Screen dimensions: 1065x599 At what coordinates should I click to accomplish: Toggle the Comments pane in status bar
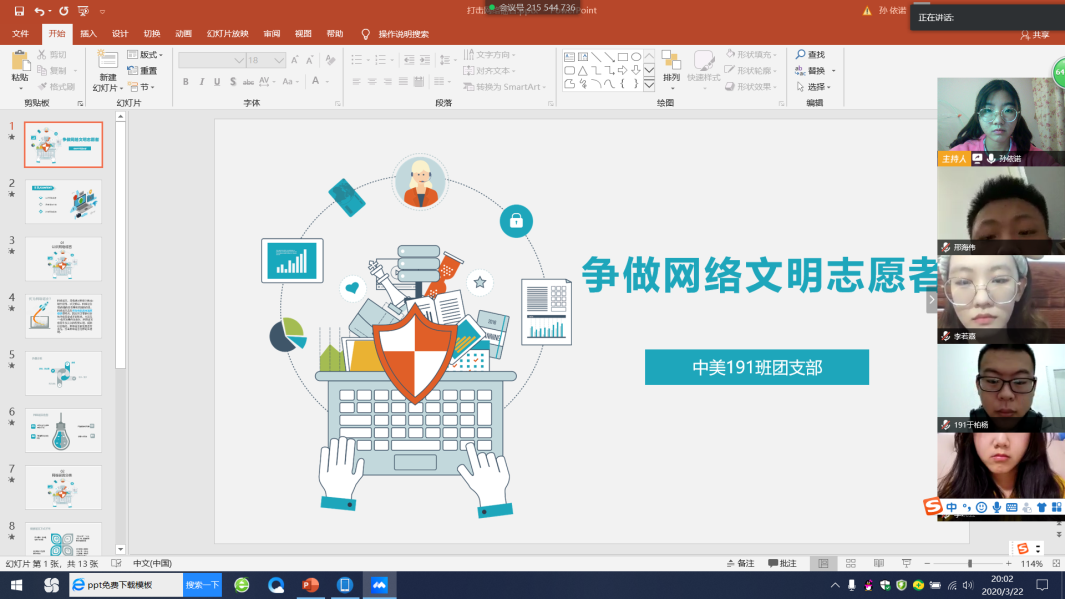point(782,564)
